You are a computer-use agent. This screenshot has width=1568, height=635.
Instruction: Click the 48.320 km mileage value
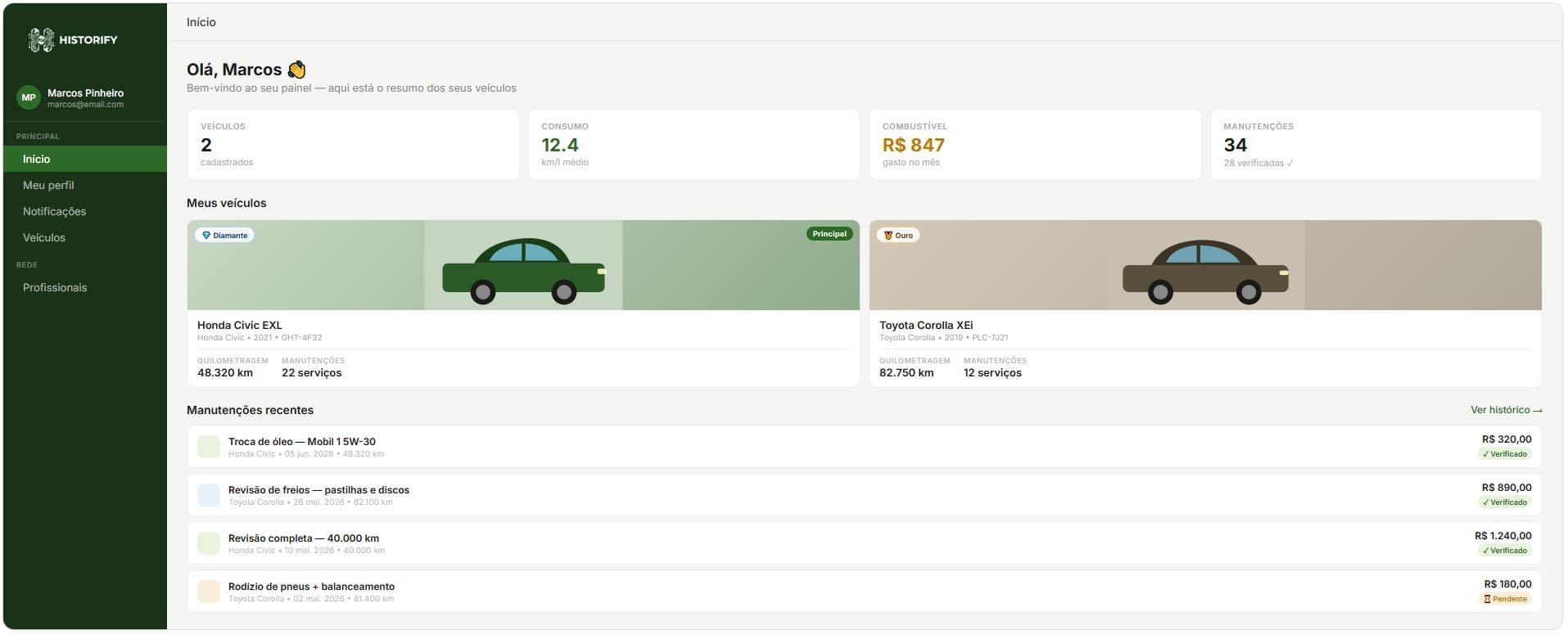[x=225, y=372]
